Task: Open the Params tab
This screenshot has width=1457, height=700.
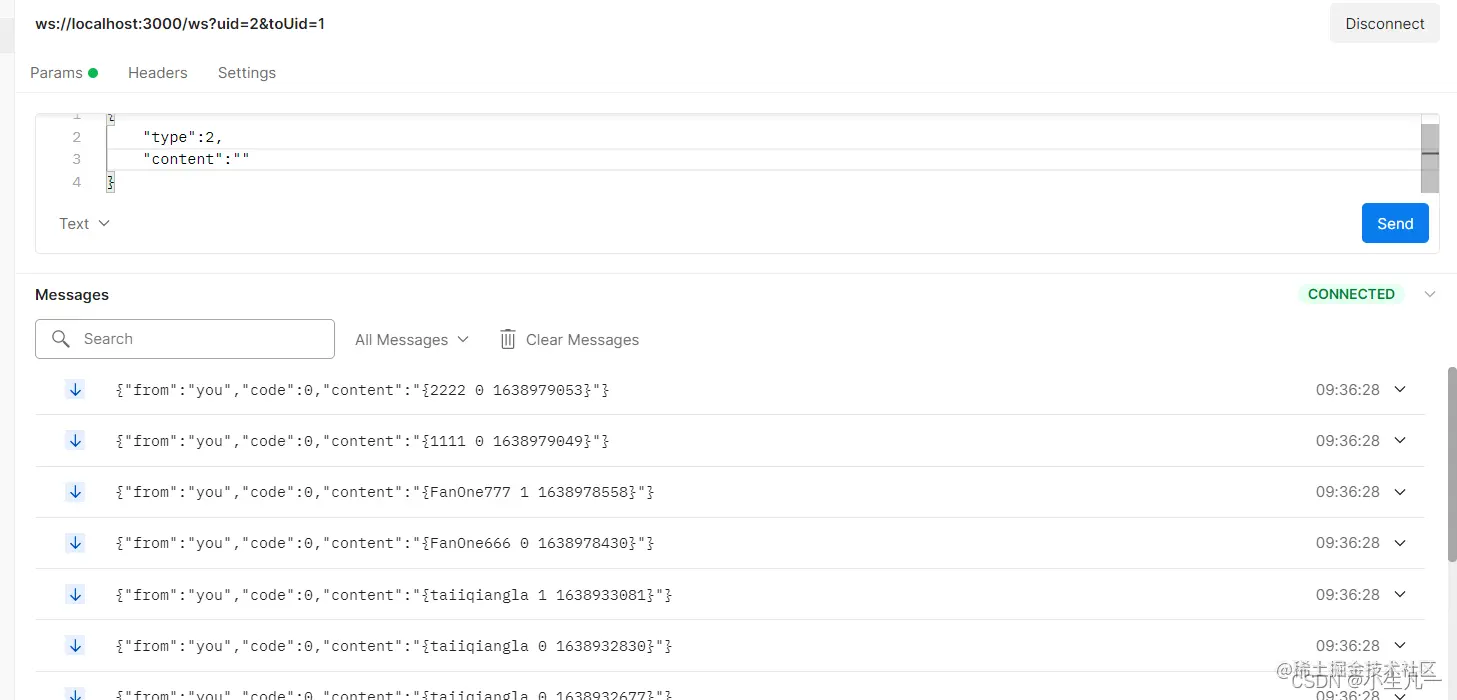Action: point(64,73)
